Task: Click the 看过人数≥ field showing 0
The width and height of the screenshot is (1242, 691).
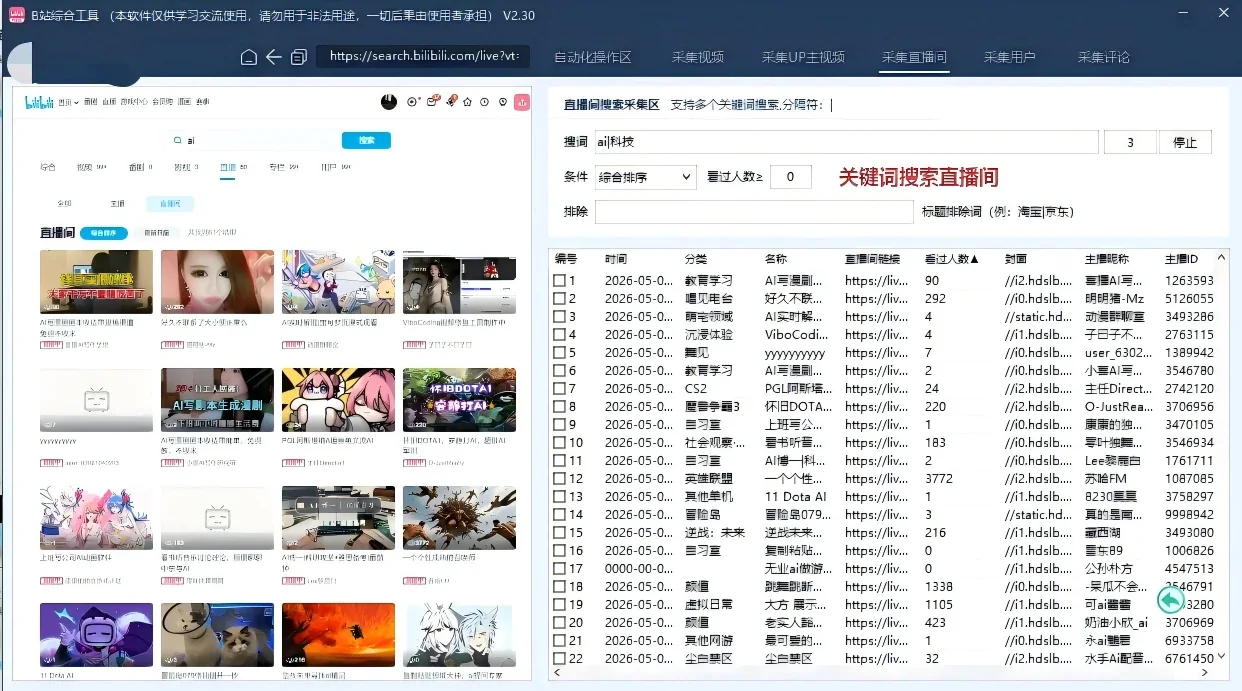Action: coord(790,177)
